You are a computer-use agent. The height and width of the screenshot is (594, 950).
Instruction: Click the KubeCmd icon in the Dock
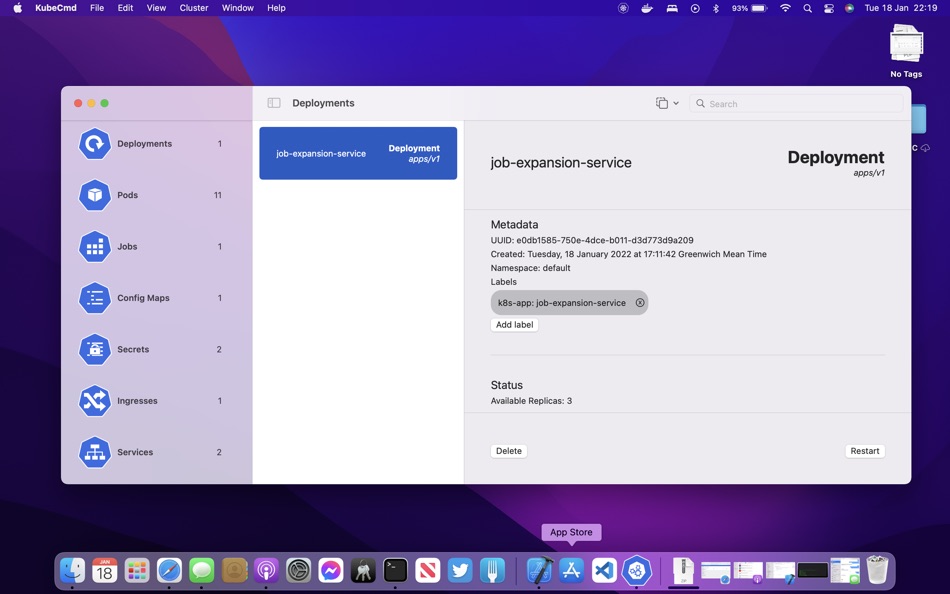pyautogui.click(x=637, y=570)
